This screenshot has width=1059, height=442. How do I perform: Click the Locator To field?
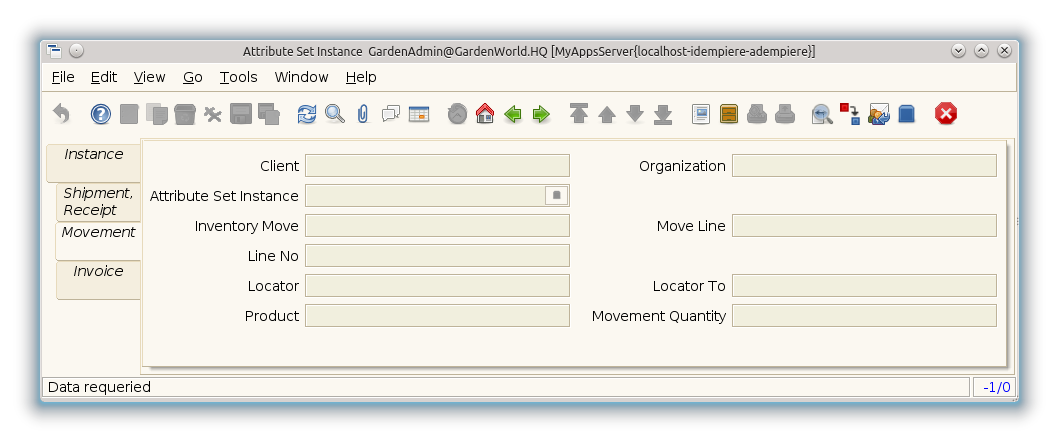[x=864, y=285]
